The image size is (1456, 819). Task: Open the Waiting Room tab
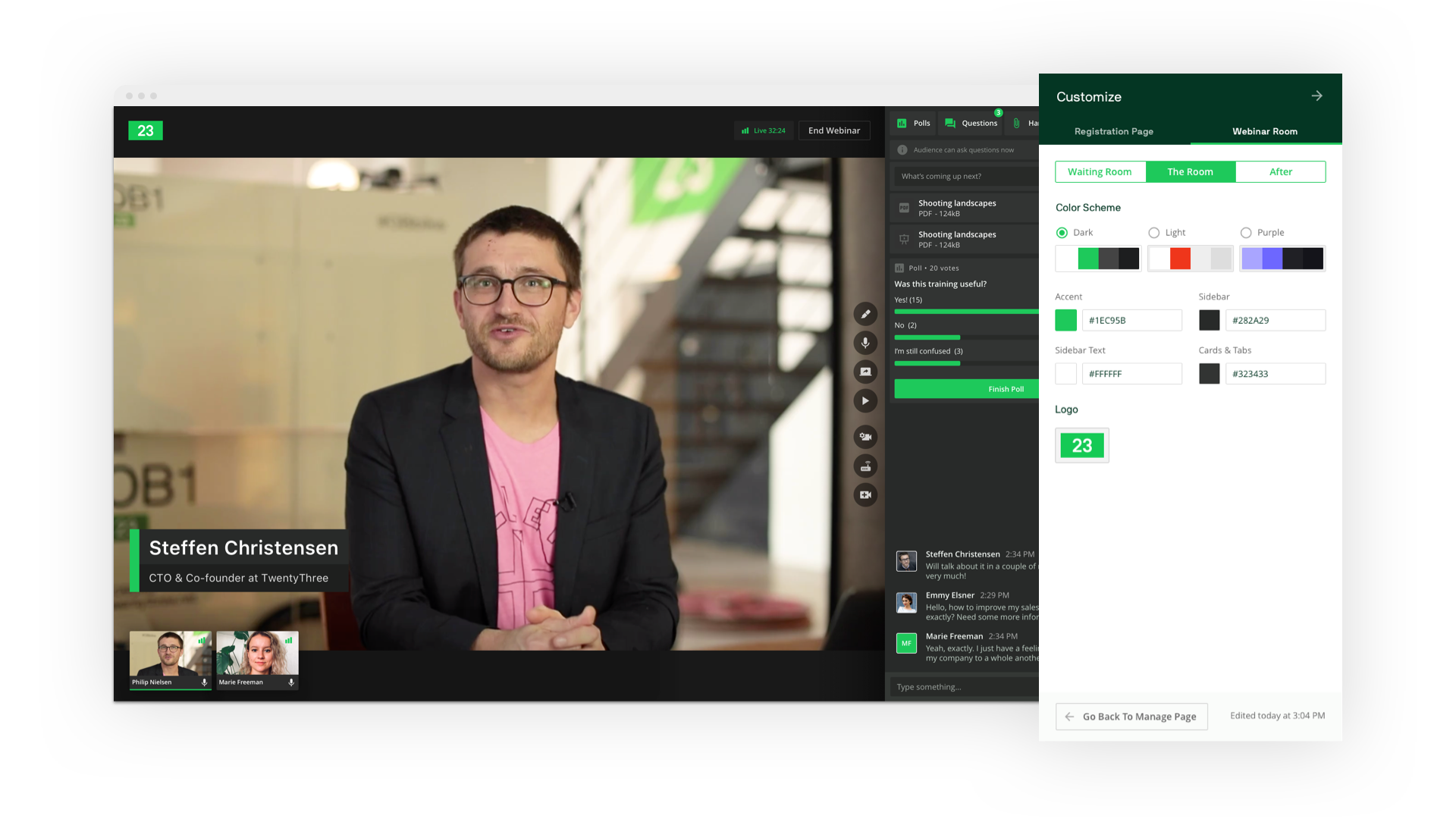coord(1100,172)
